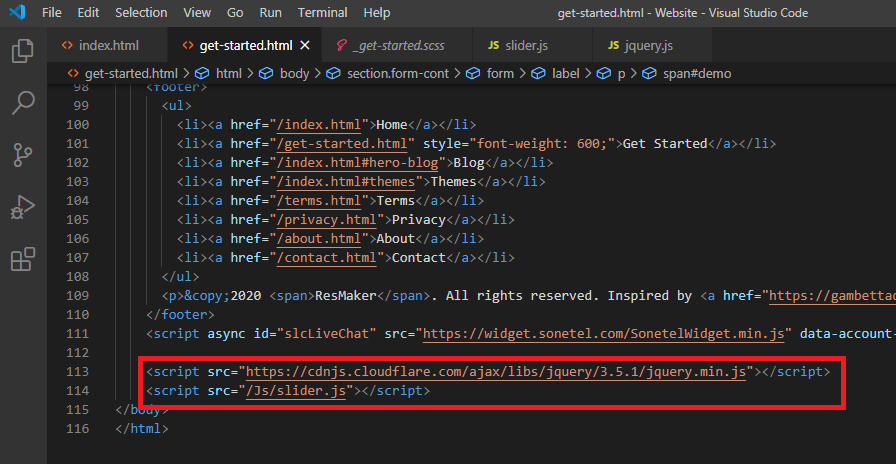Click the /privacy.html href link
This screenshot has width=896, height=464.
tap(326, 219)
